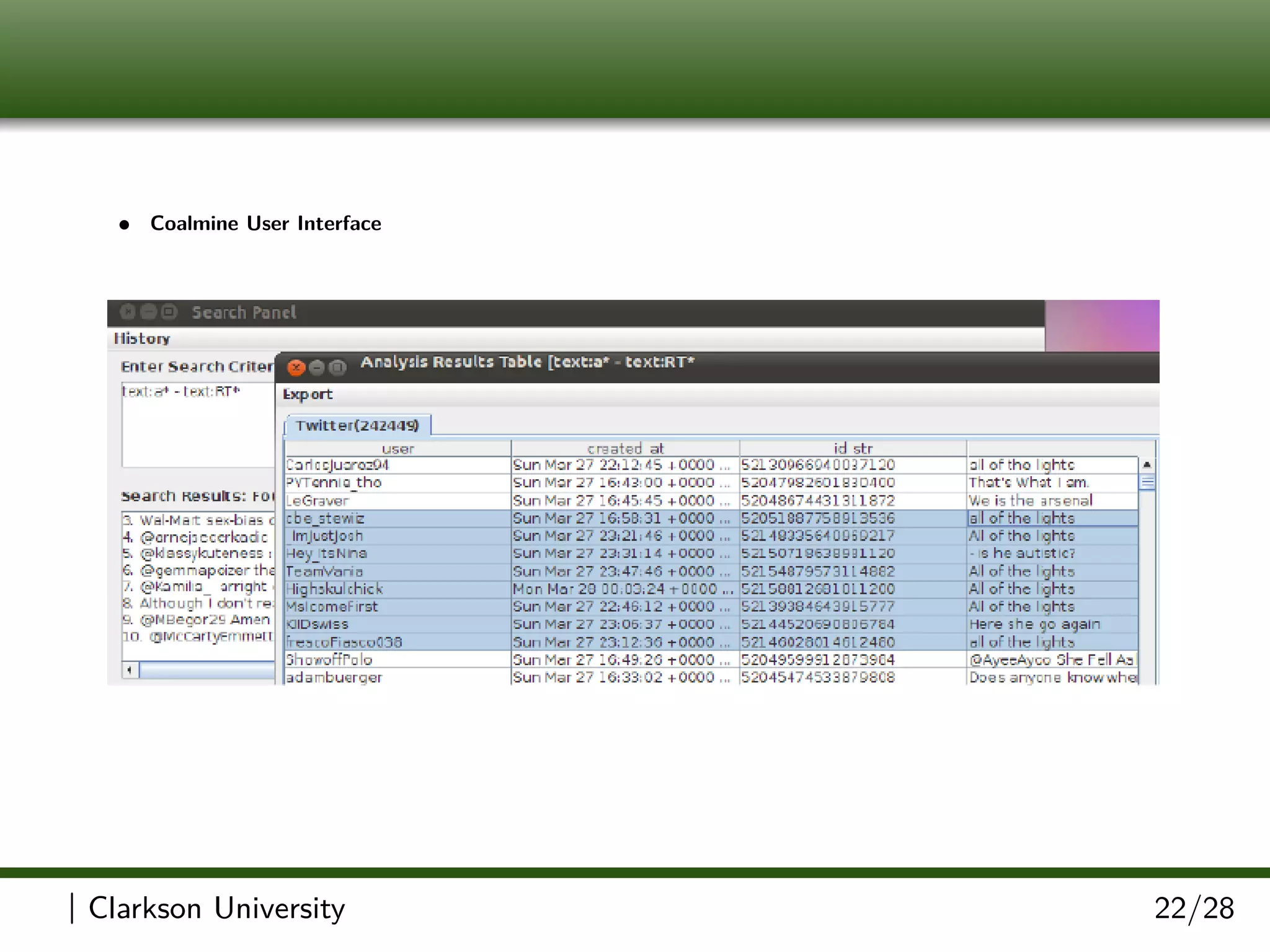Minimize the Analysis Results Table window
1270x952 pixels.
tap(317, 368)
